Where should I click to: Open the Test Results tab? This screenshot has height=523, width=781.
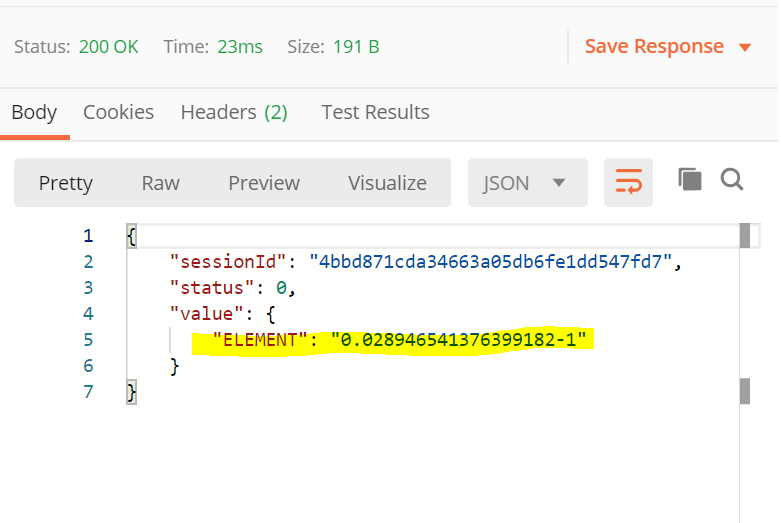376,112
